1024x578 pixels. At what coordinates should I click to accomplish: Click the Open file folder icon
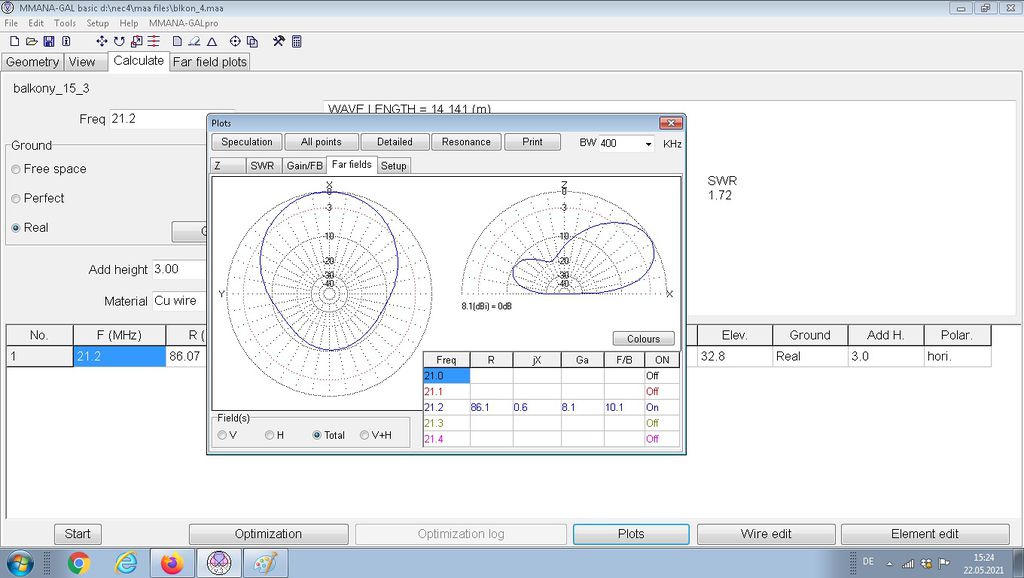32,42
